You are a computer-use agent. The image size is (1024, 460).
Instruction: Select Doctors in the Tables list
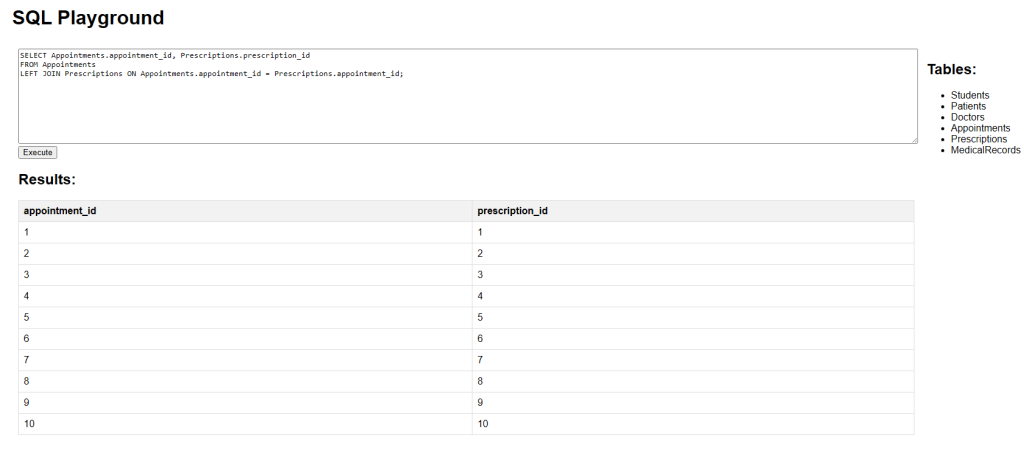(967, 118)
